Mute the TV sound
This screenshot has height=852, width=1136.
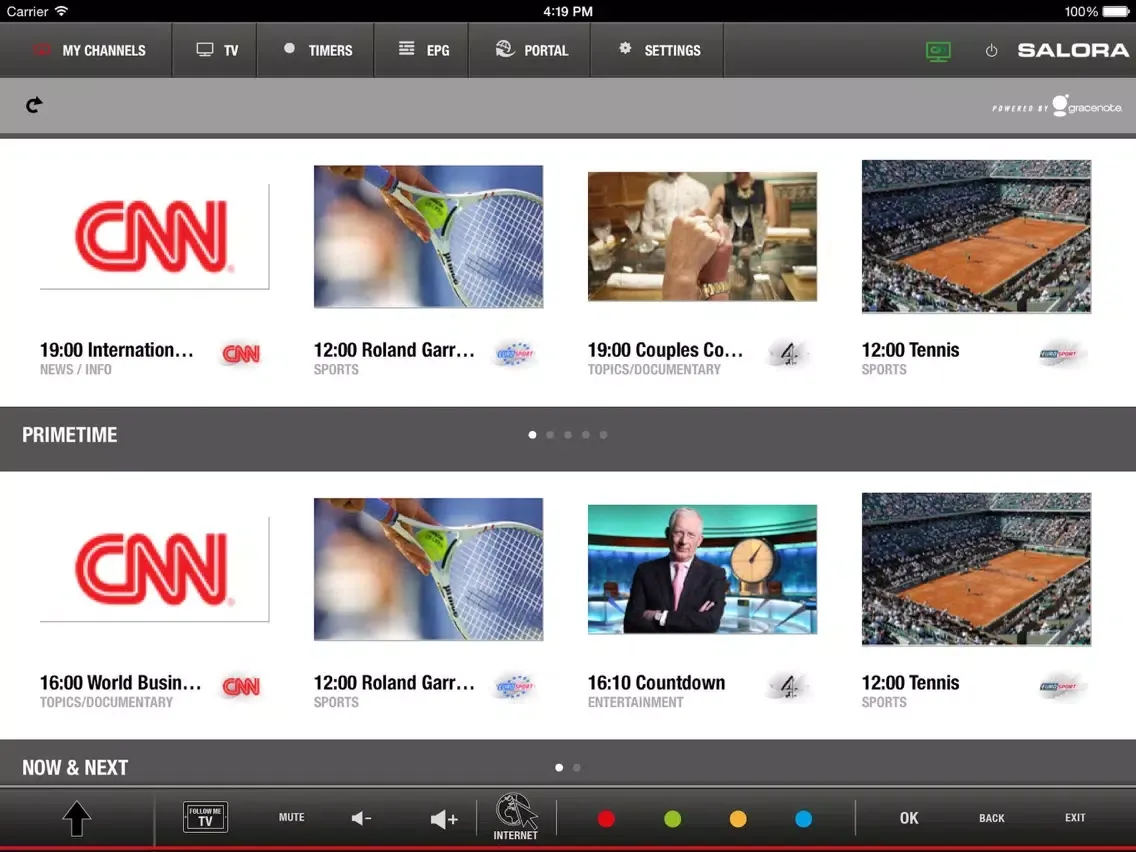coord(291,817)
